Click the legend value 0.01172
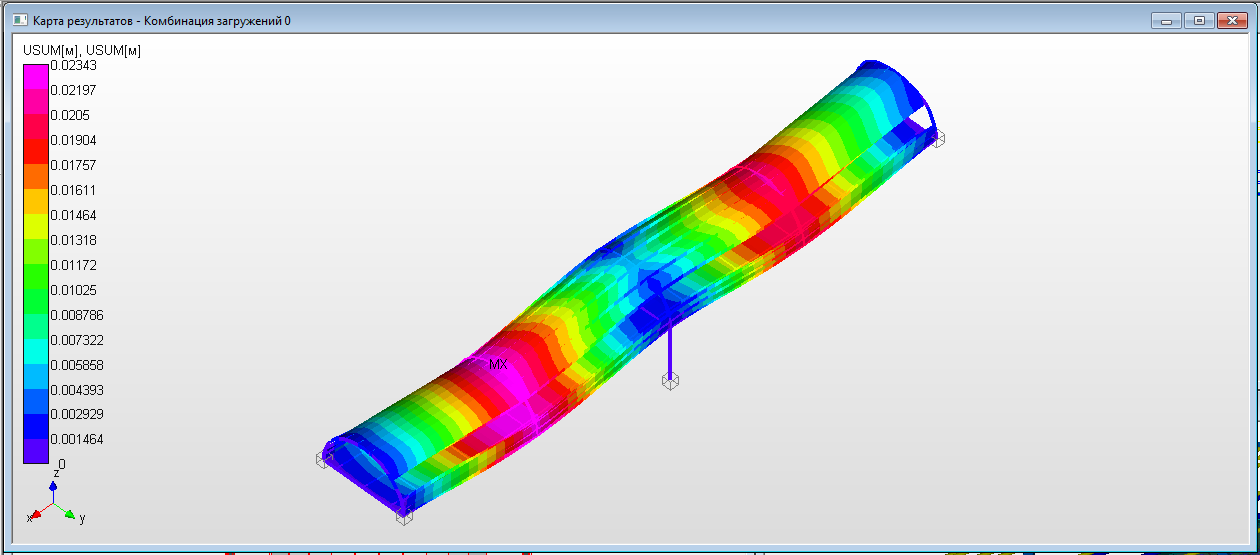 (73, 265)
